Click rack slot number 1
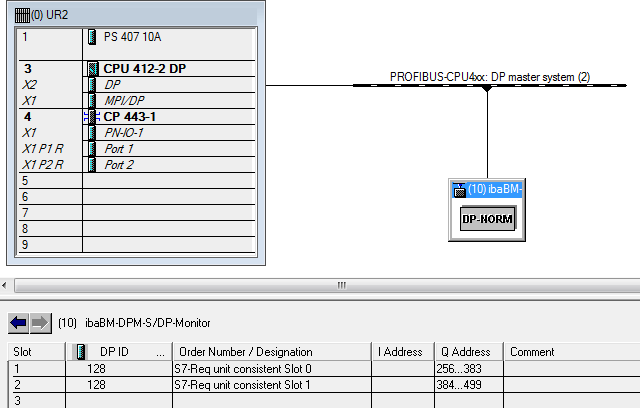Viewport: 640px width, 408px height. 25,37
